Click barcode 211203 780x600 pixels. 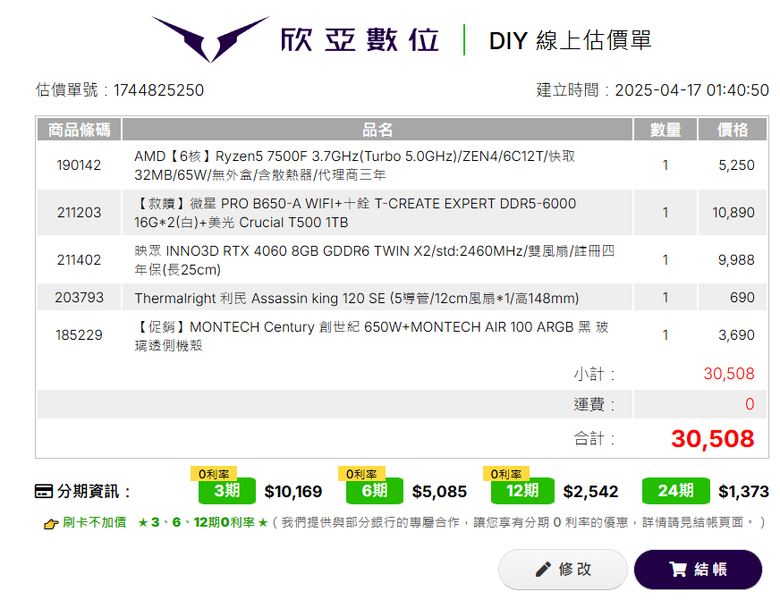coord(79,212)
